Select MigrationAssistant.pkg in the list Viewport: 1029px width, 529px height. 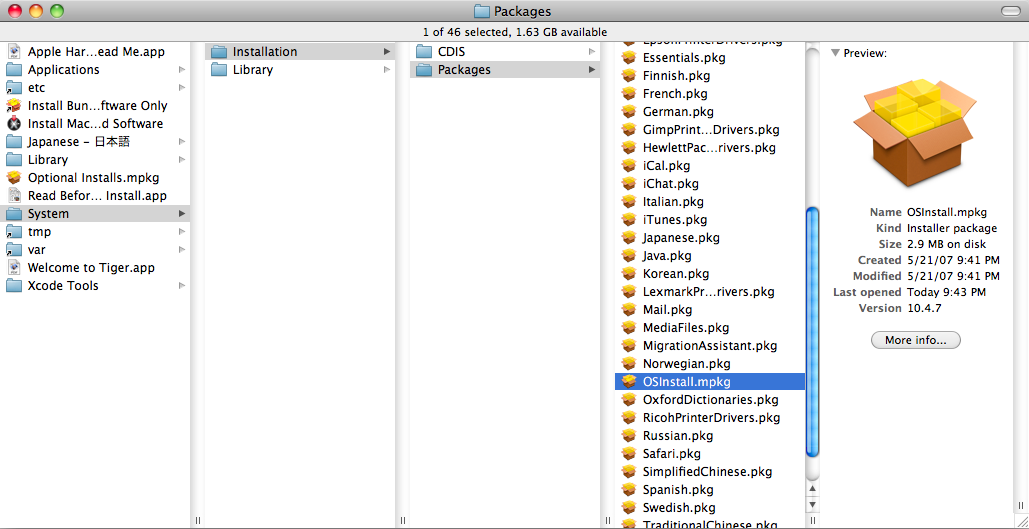coord(710,345)
